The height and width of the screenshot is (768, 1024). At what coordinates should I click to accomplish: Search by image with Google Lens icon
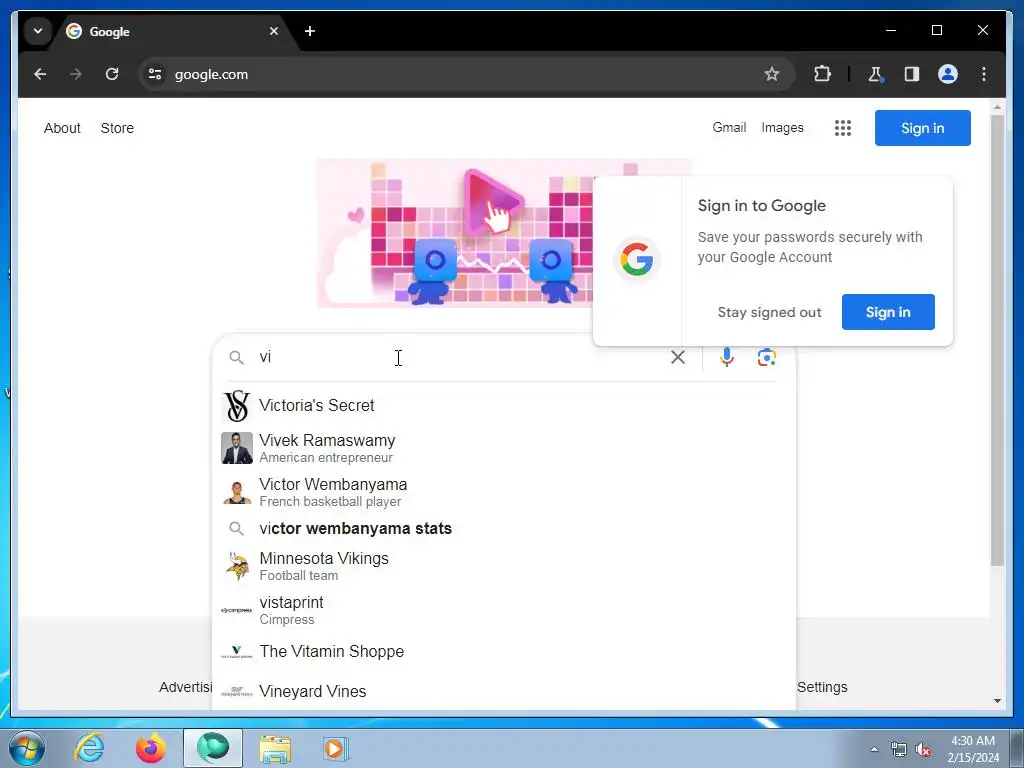[767, 357]
